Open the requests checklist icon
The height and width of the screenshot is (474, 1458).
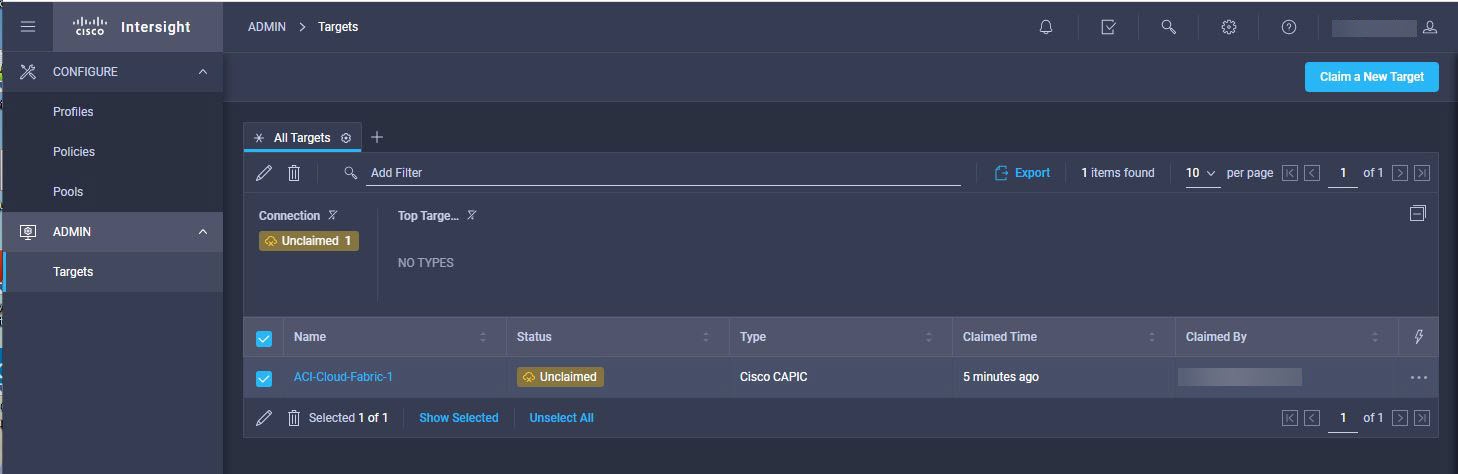coord(1108,27)
